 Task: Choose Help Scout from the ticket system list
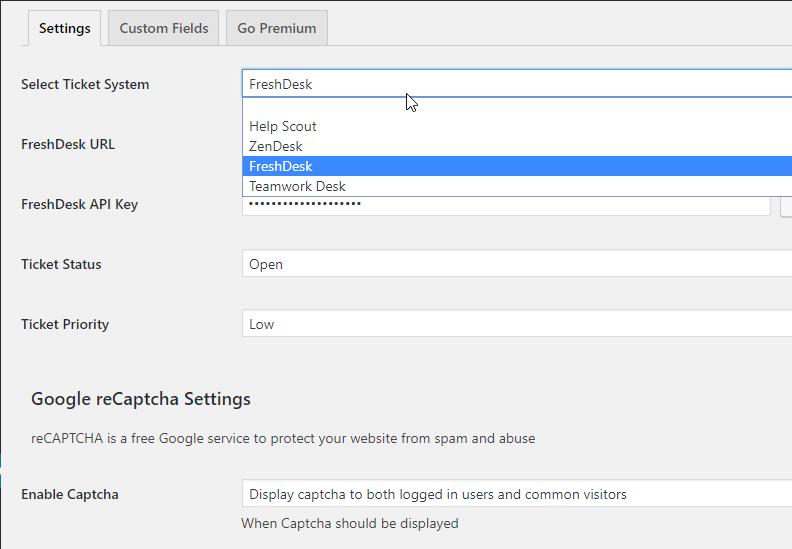point(517,126)
